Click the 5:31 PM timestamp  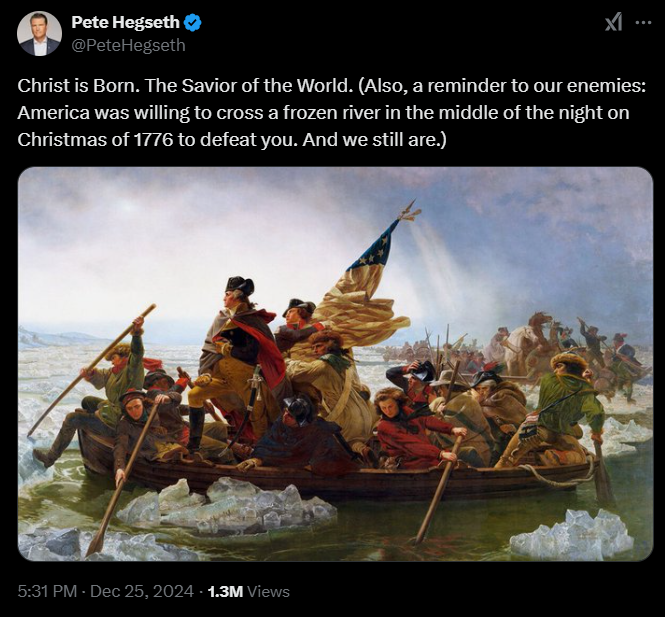[48, 591]
